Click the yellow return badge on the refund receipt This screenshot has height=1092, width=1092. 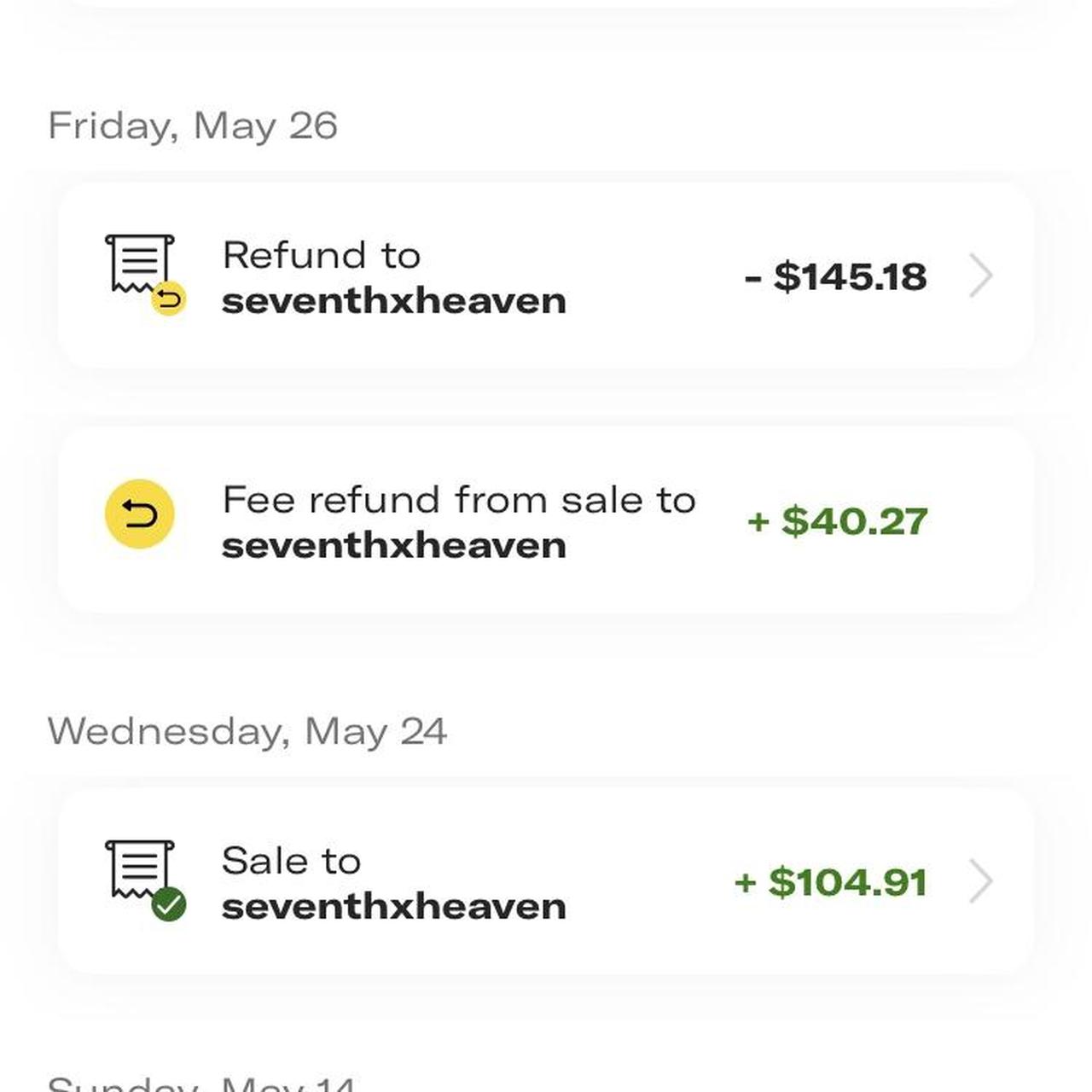tap(170, 299)
